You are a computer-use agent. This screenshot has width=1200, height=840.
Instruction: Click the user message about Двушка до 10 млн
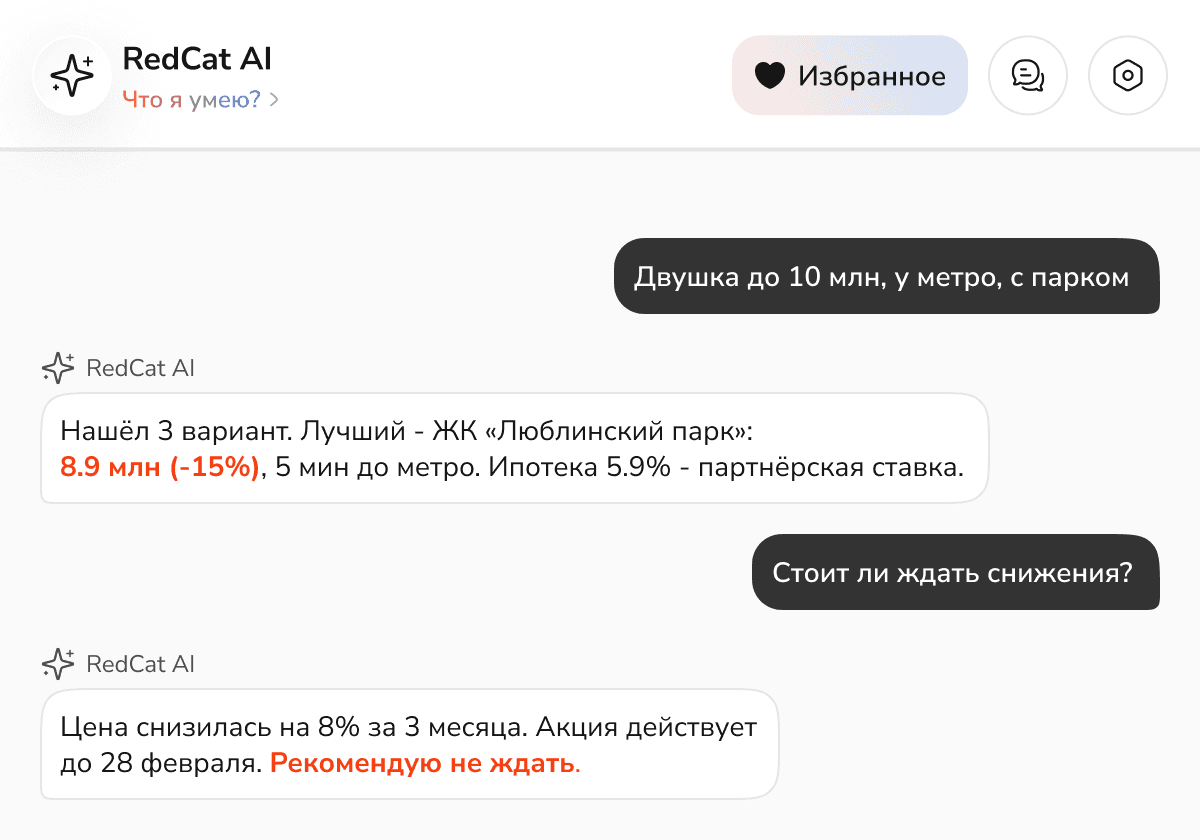point(886,277)
